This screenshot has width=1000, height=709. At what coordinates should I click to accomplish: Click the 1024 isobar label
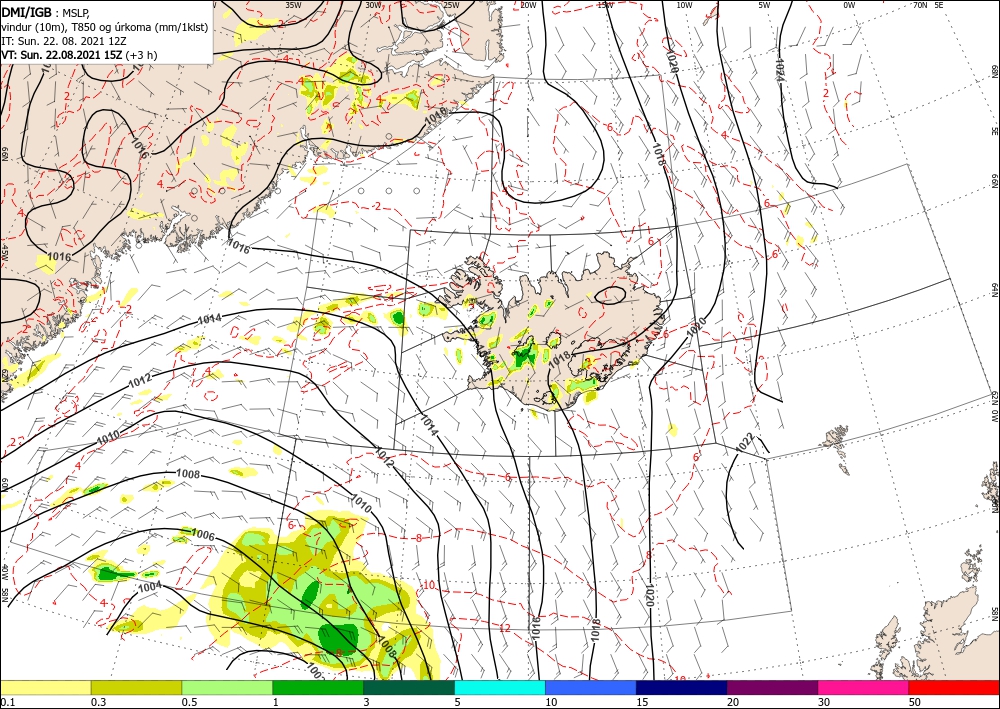[x=781, y=69]
